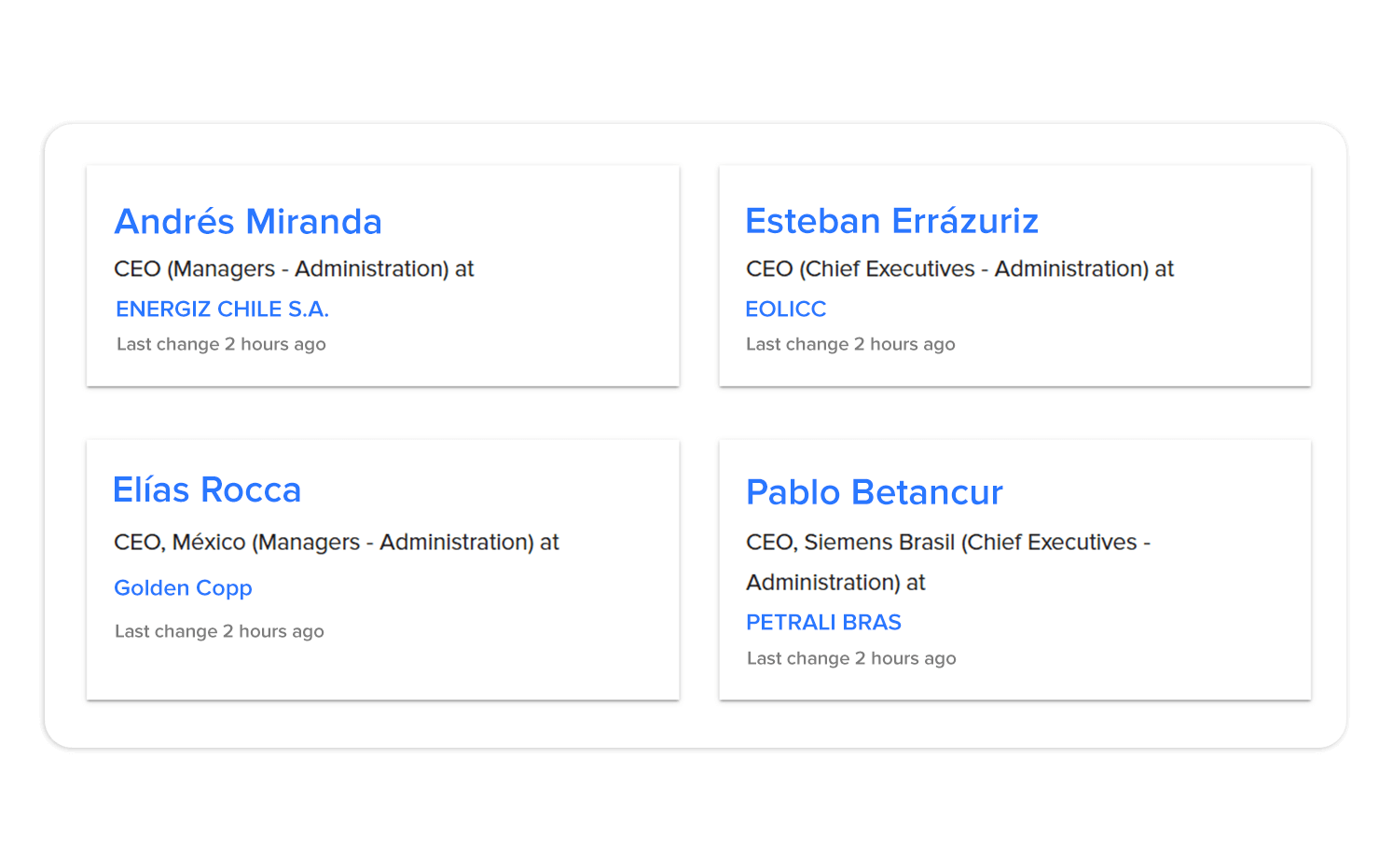The height and width of the screenshot is (868, 1393).
Task: Open Elías Rocca's profile
Action: click(x=207, y=489)
